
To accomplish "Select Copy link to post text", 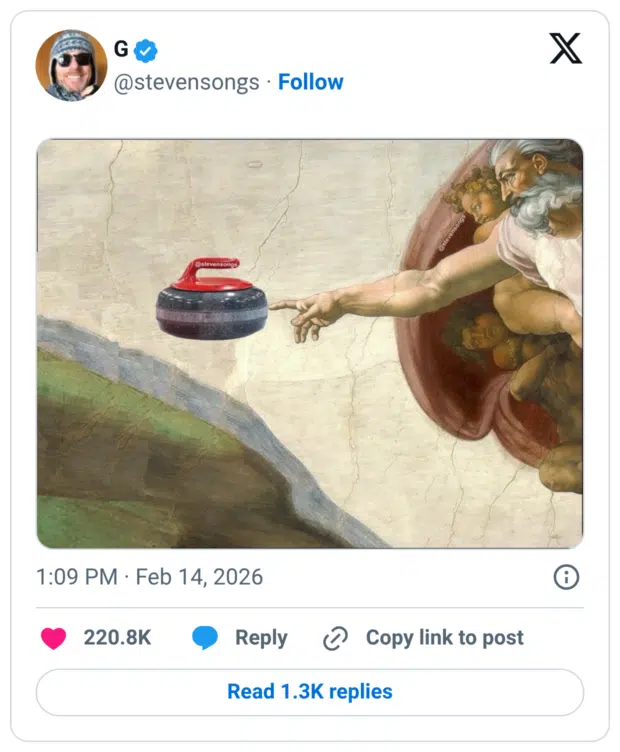I will (444, 638).
